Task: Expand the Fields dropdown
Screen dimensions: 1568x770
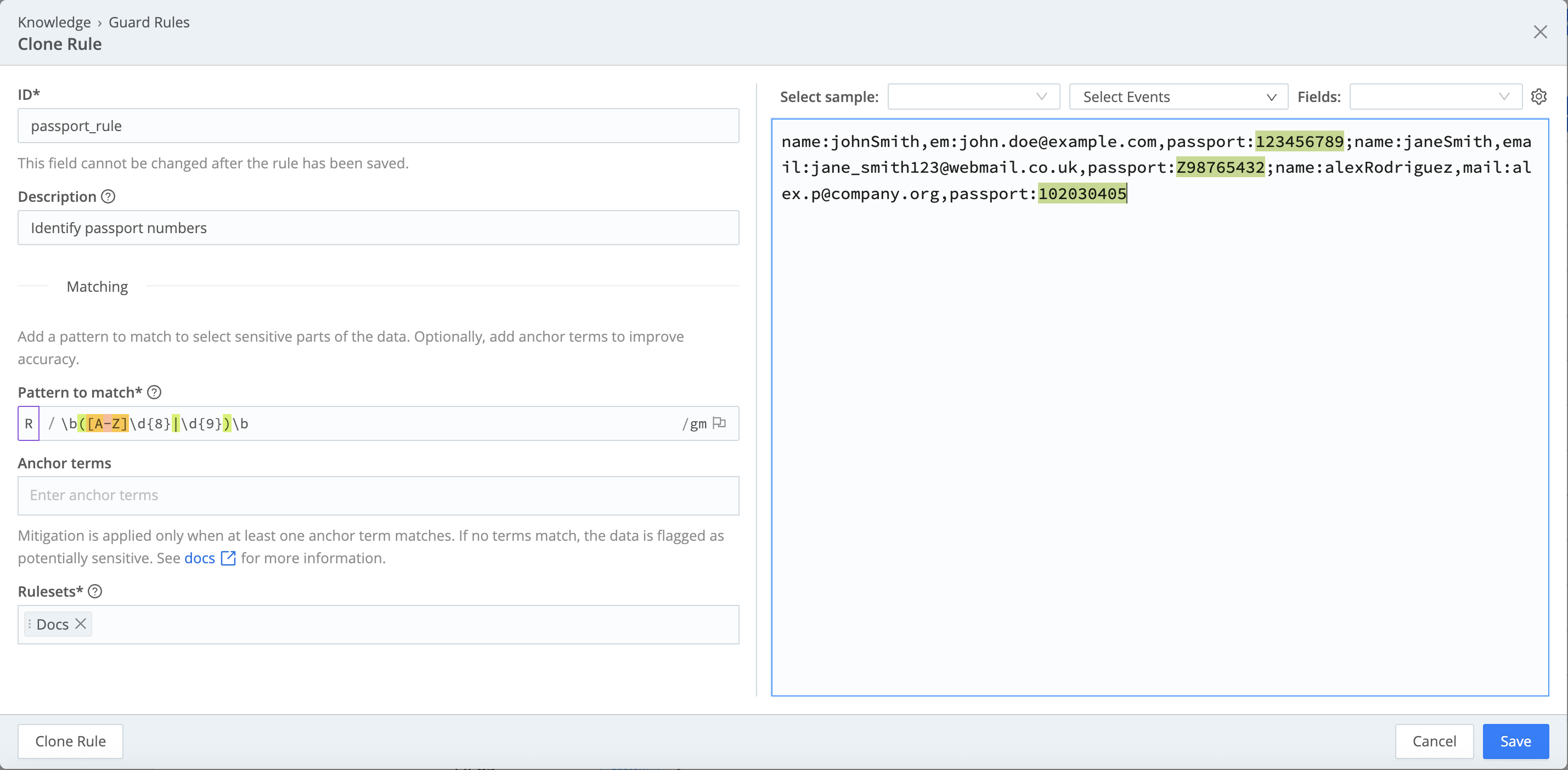Action: (1435, 97)
